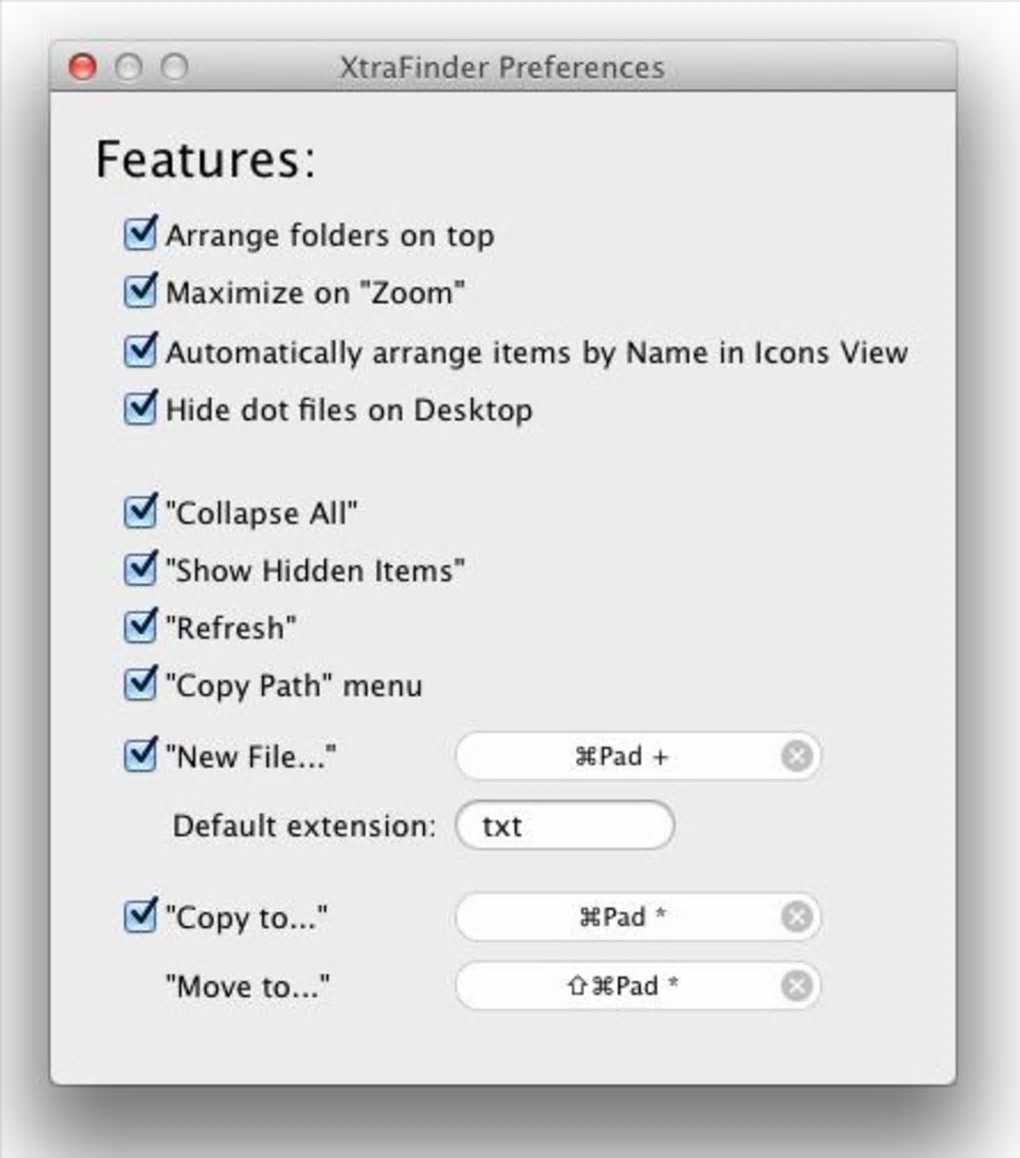Viewport: 1020px width, 1158px height.
Task: Toggle Maximize on "Zoom" checkbox
Action: [139, 292]
